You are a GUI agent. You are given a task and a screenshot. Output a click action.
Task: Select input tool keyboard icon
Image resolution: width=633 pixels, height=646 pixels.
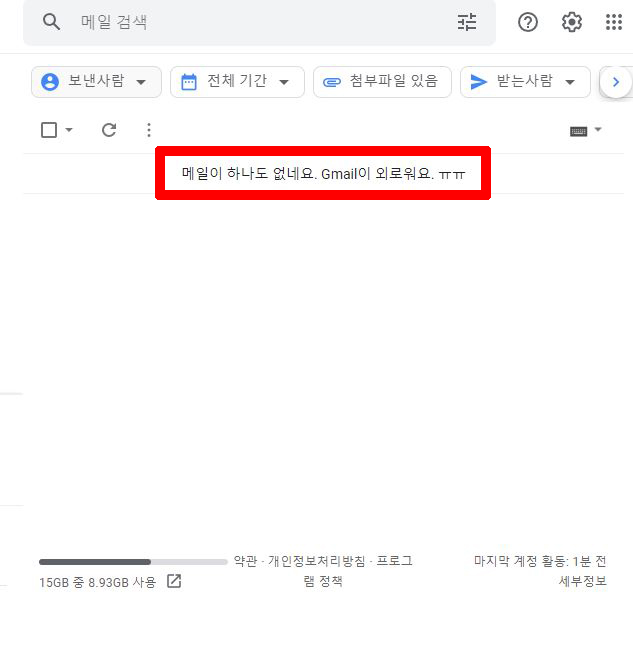point(579,131)
